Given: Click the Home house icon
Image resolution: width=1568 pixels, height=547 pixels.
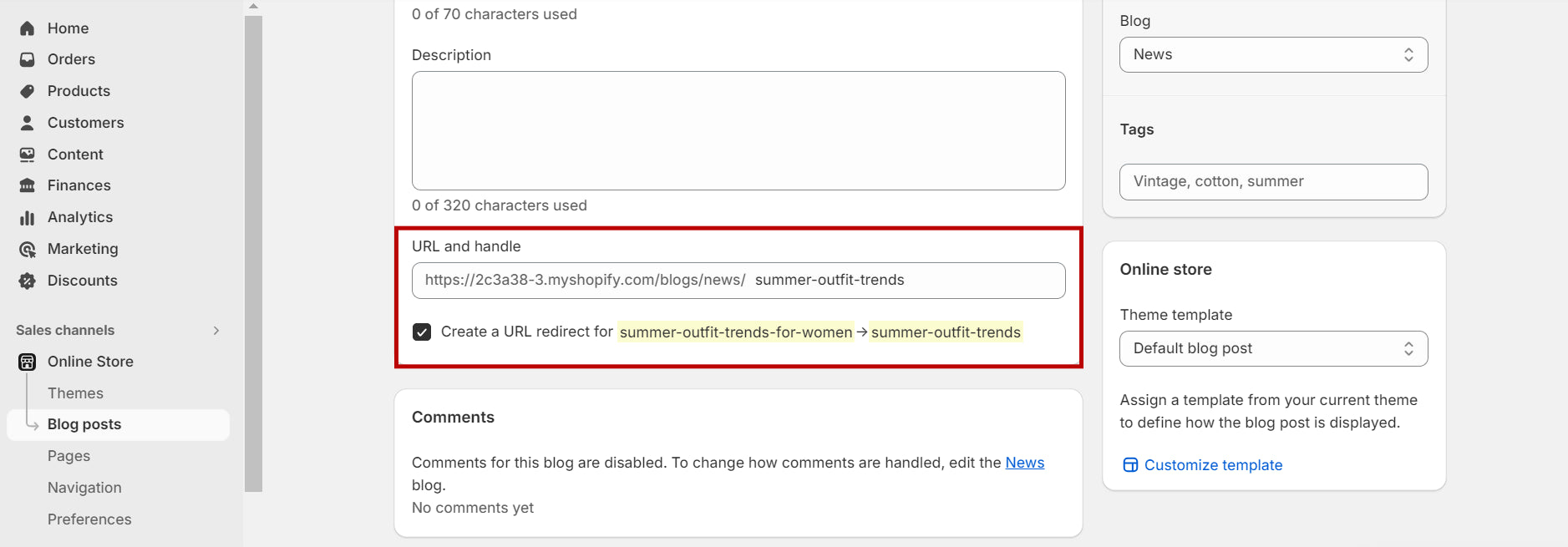Looking at the screenshot, I should coord(28,28).
